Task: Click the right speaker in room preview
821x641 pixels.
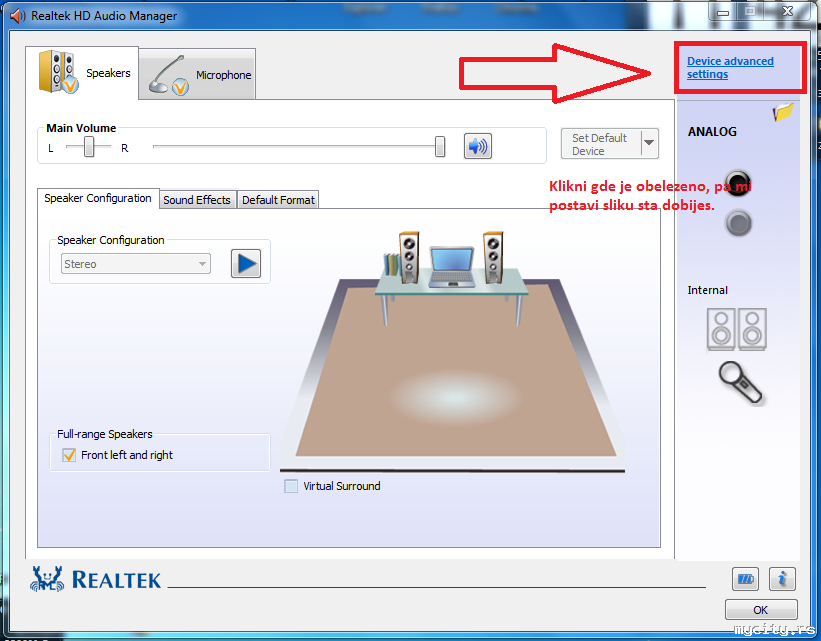Action: (x=493, y=257)
